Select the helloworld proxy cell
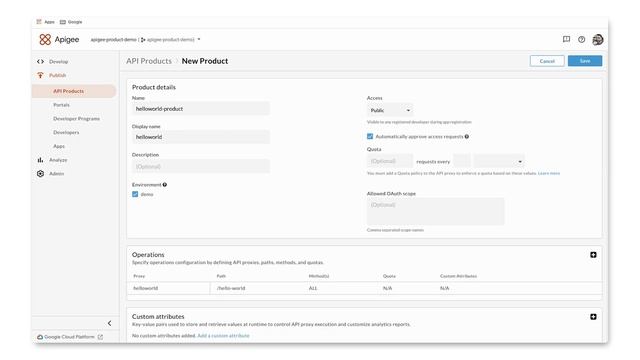The width and height of the screenshot is (640, 360). [x=145, y=288]
